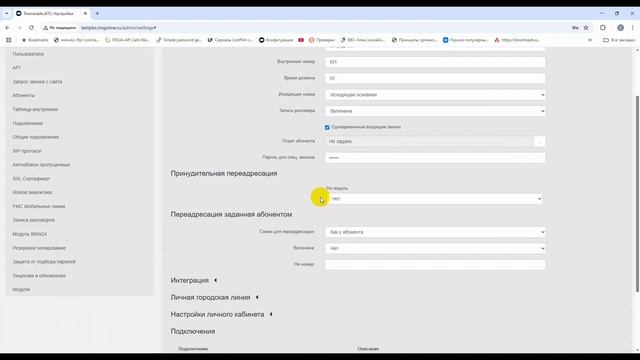The width and height of the screenshot is (640, 360).
Task: Open the Chrome apps grid shortcut
Action: click(x=9, y=40)
